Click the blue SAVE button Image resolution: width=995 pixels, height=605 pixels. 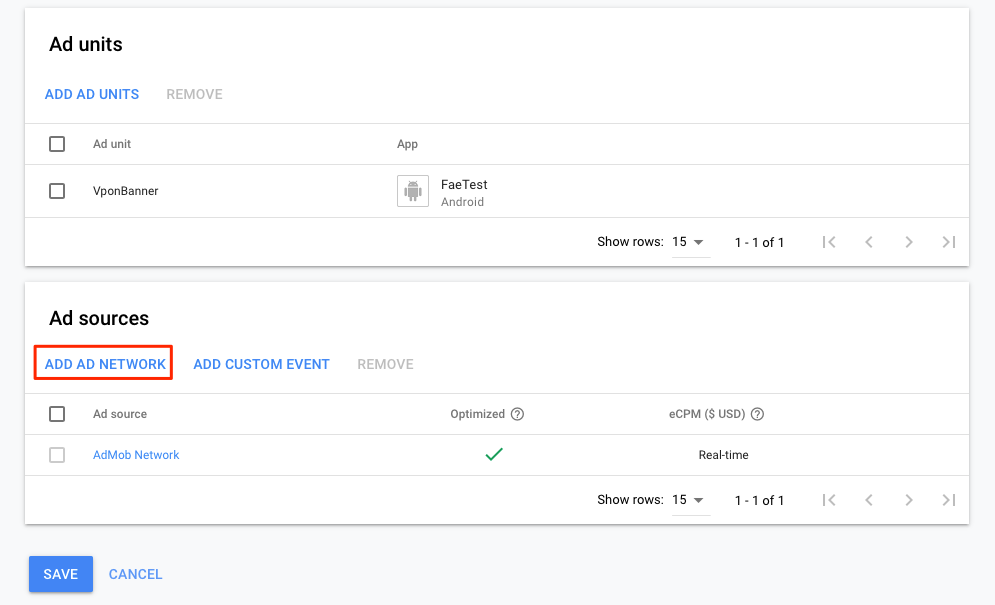pos(61,574)
